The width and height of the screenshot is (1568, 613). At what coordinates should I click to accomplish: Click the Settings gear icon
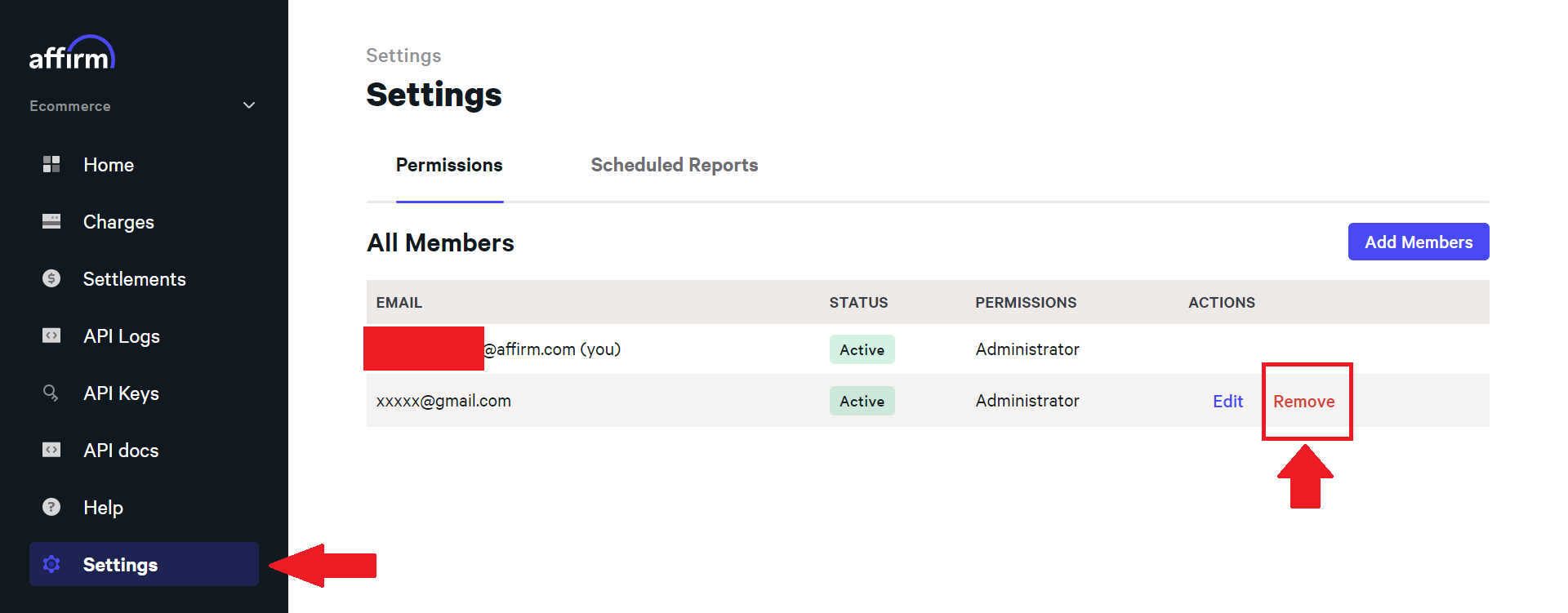tap(51, 564)
